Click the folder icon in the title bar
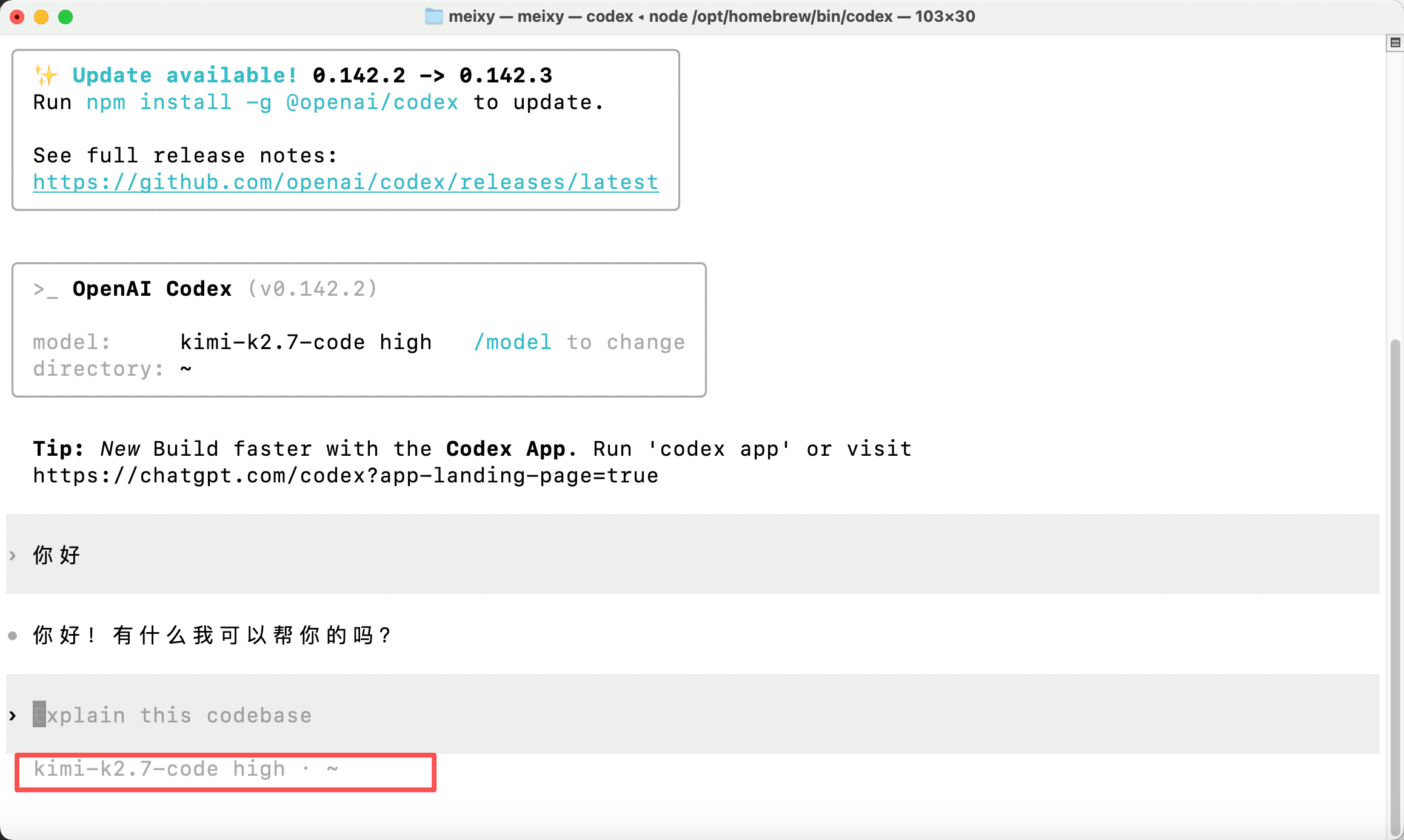 click(x=433, y=16)
